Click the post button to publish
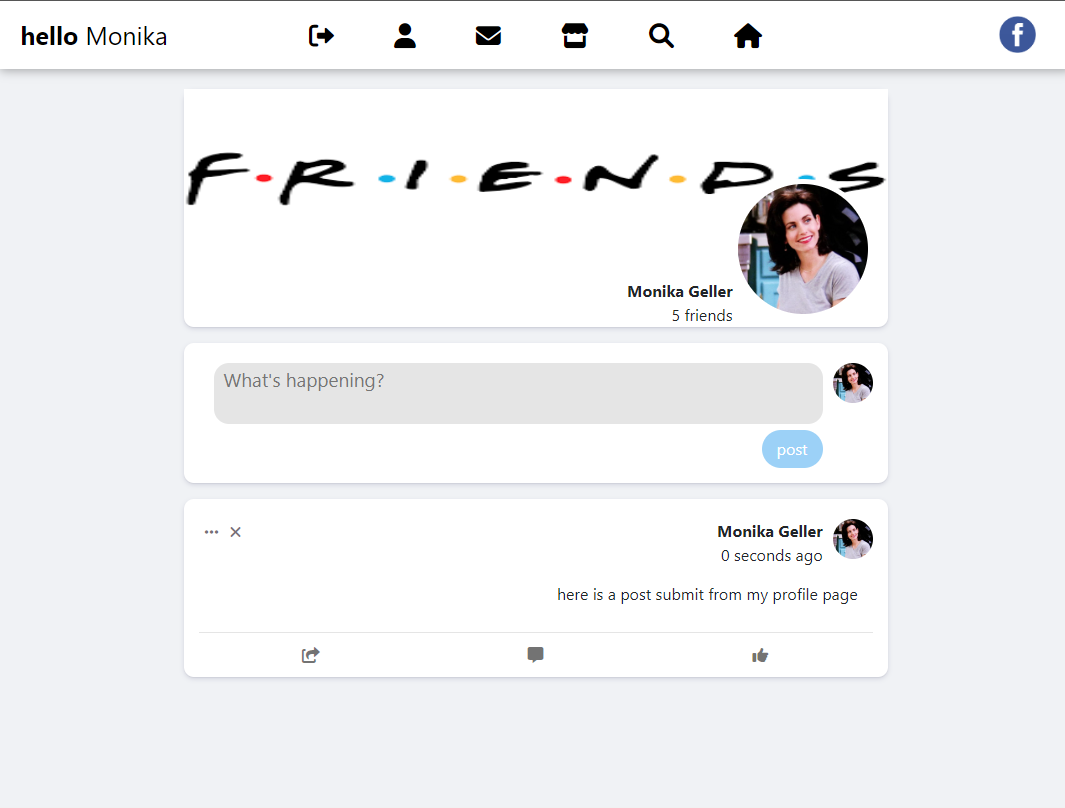This screenshot has width=1065, height=808. (792, 449)
